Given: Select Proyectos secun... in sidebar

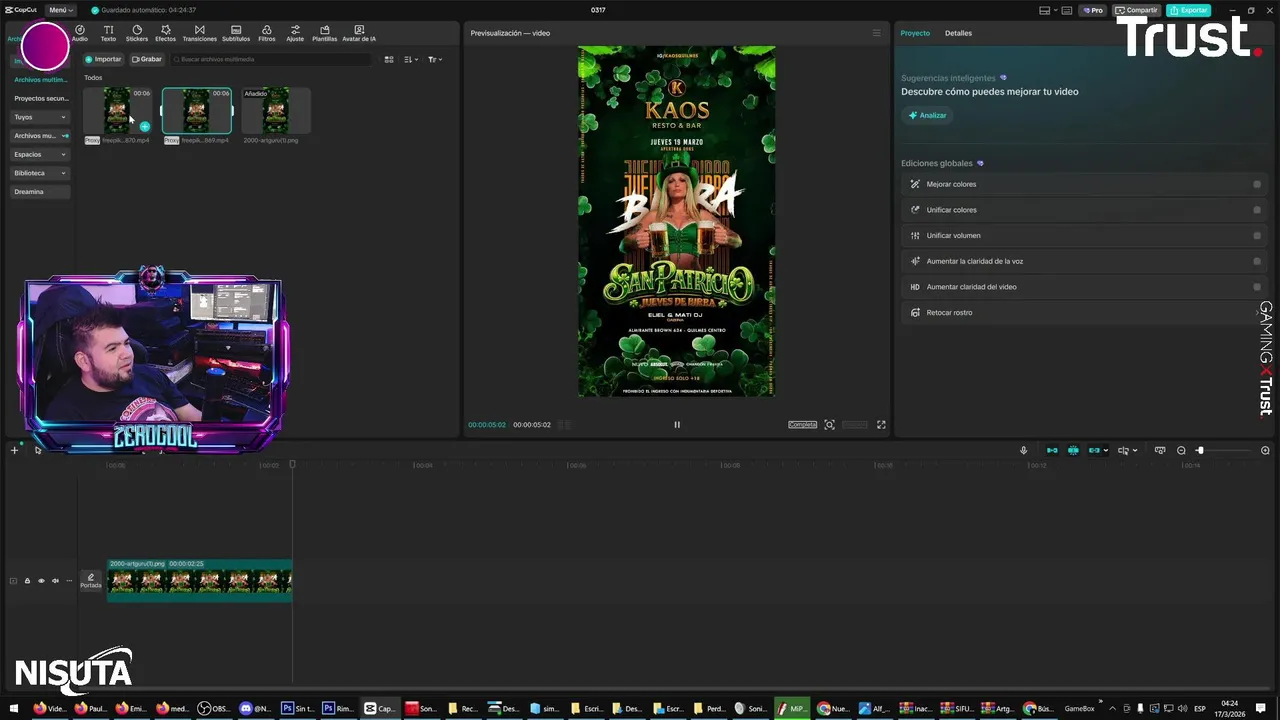Looking at the screenshot, I should [41, 98].
